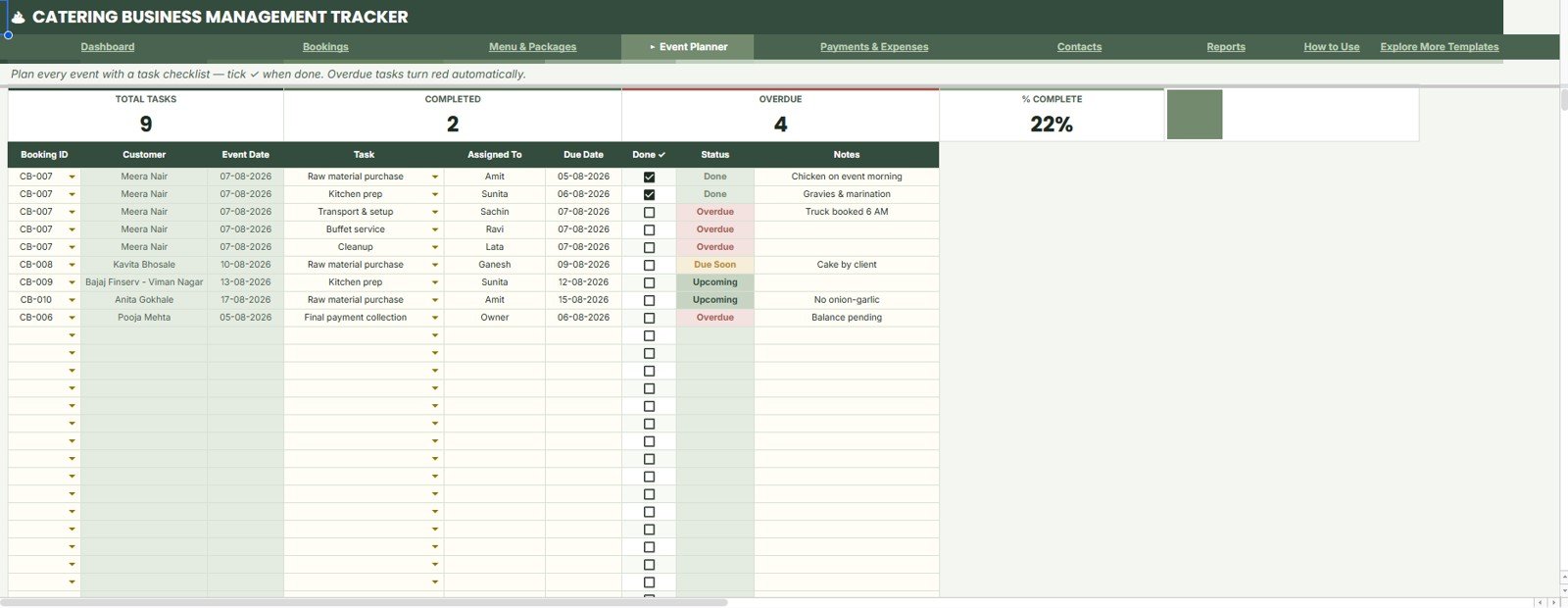Screen dimensions: 1568x608
Task: Click assigned-to cell Ganesh
Action: (495, 265)
